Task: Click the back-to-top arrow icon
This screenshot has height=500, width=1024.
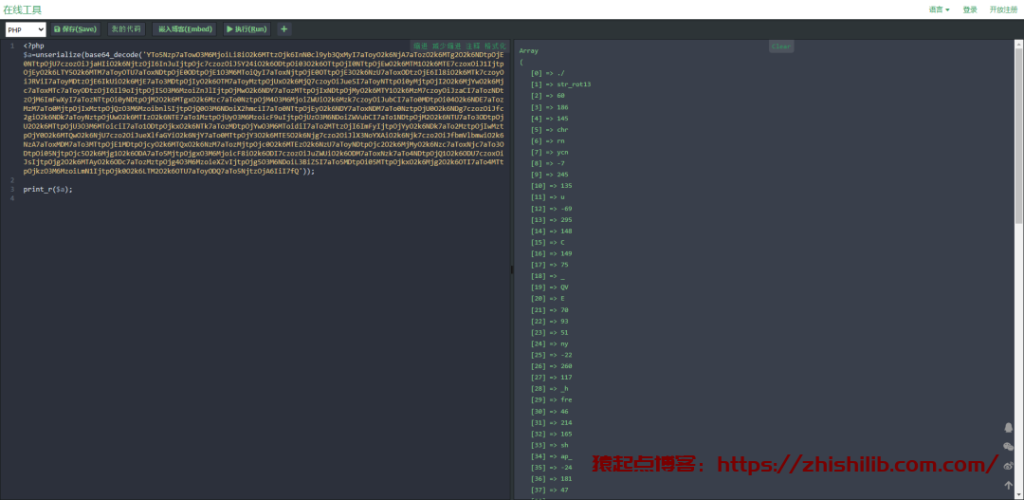Action: [x=1008, y=485]
